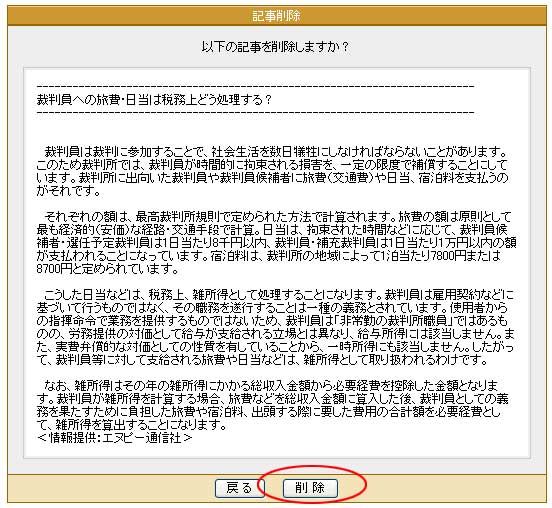Screen dimensions: 552x508
Task: Click third paragraph starting こうした日当などは
Action: point(276,327)
